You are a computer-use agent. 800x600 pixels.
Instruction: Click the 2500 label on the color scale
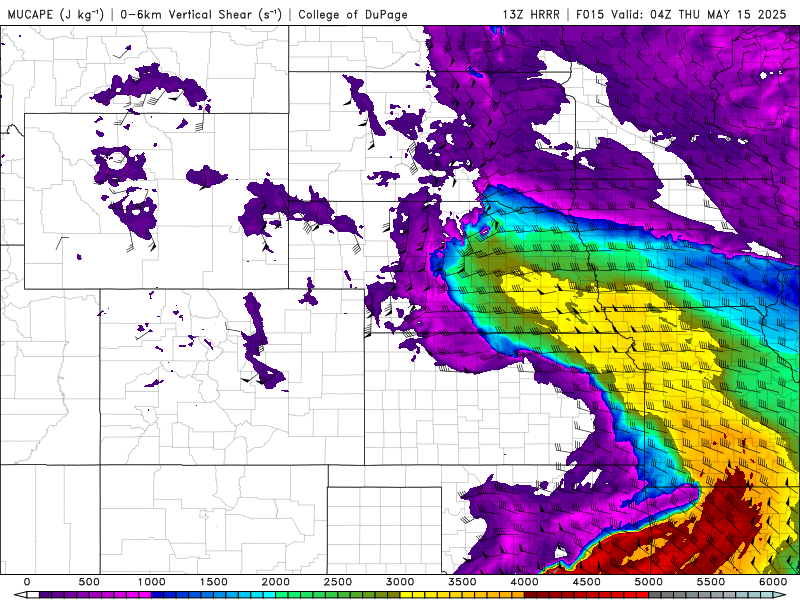338,582
